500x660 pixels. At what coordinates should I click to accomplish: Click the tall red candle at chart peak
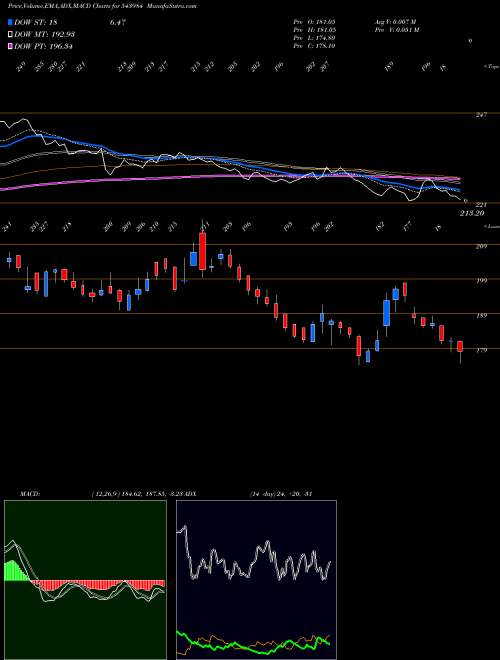click(x=202, y=251)
